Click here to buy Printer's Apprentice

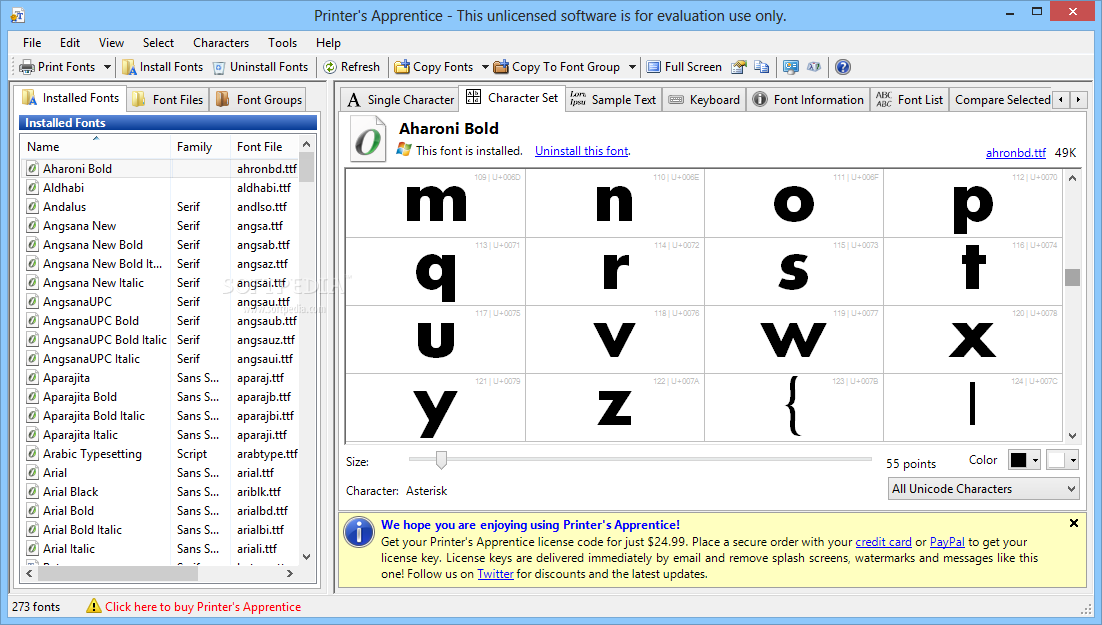203,607
